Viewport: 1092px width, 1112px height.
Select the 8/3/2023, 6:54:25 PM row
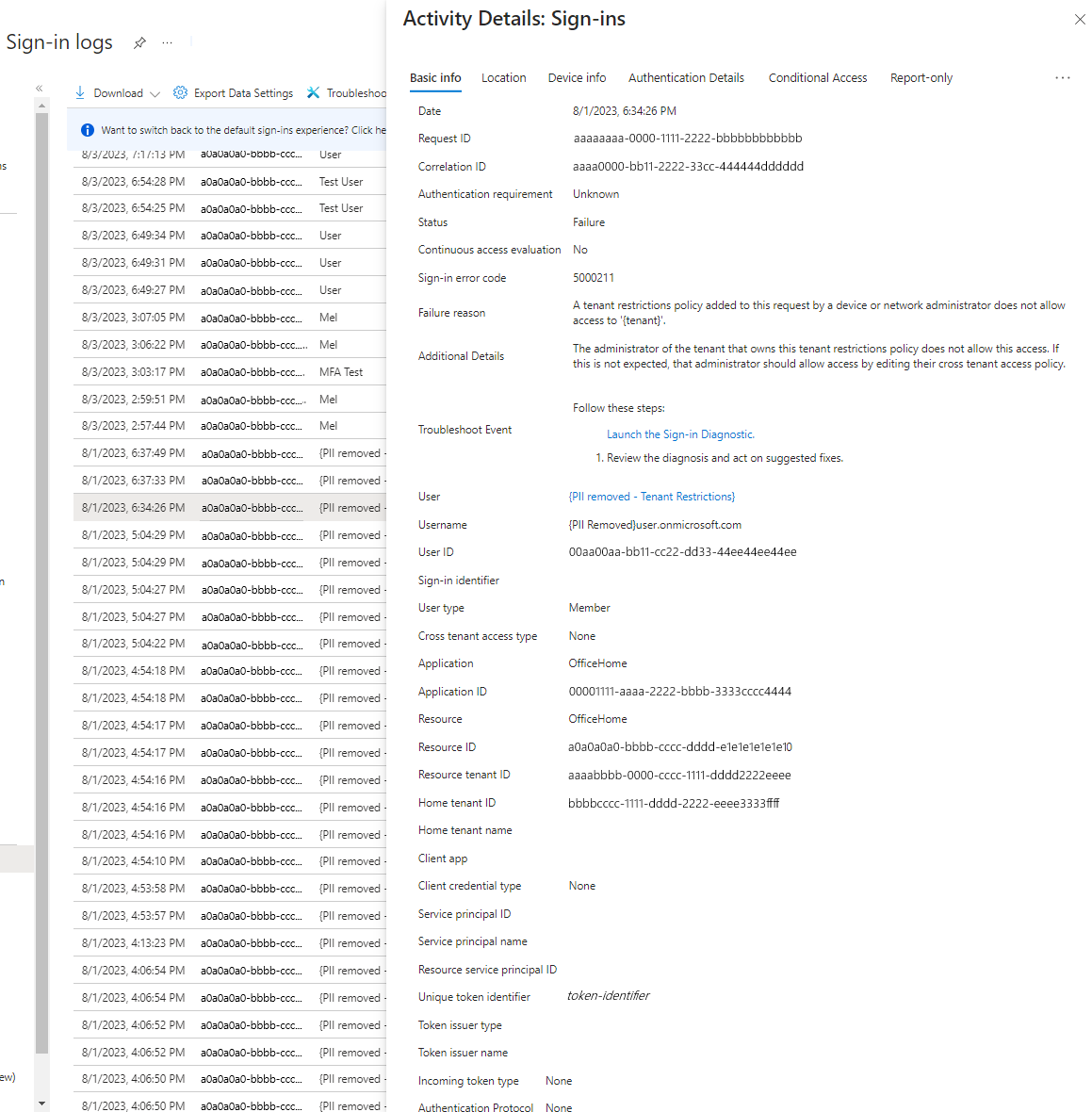click(230, 208)
